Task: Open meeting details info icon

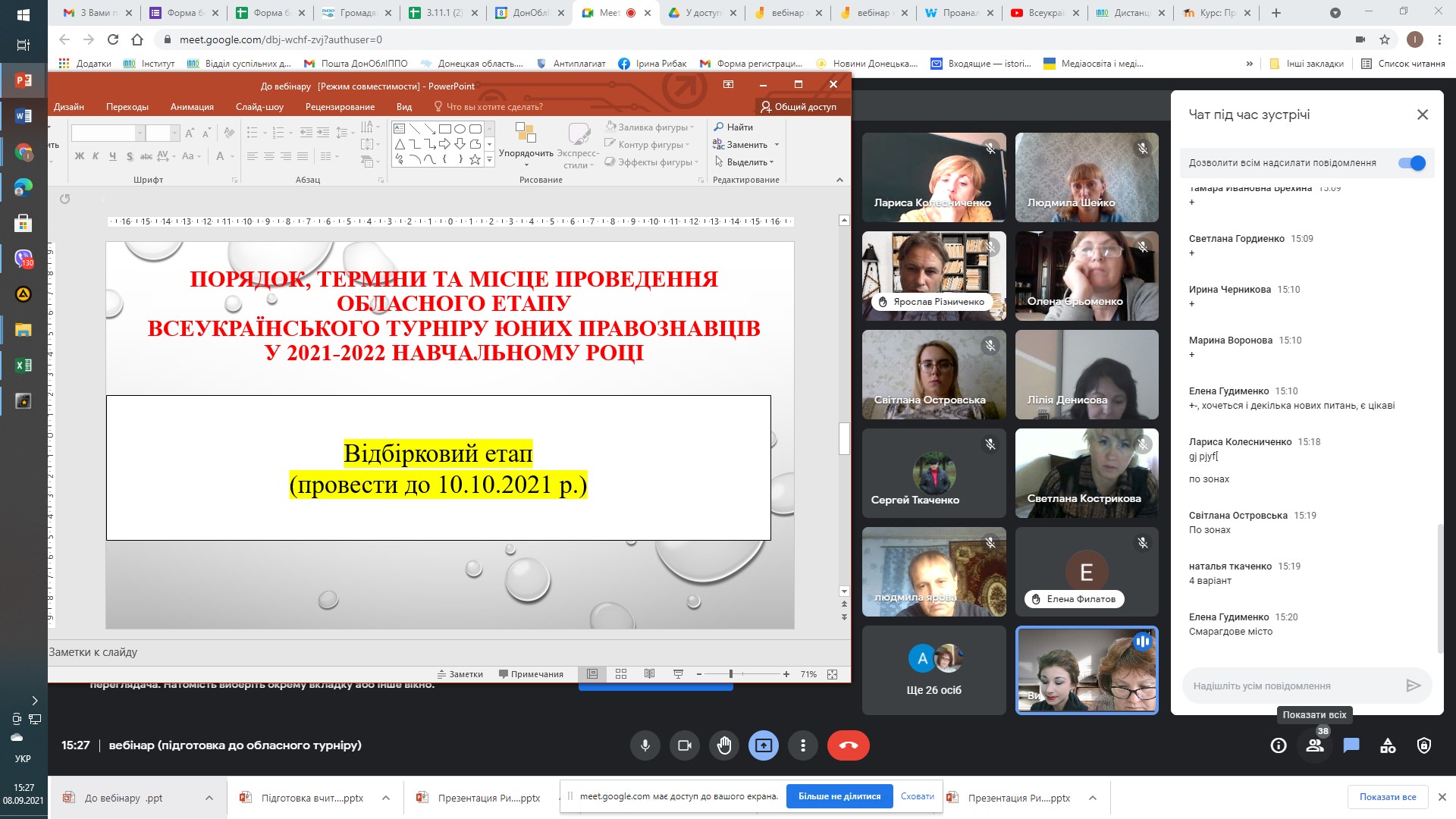Action: [1279, 745]
